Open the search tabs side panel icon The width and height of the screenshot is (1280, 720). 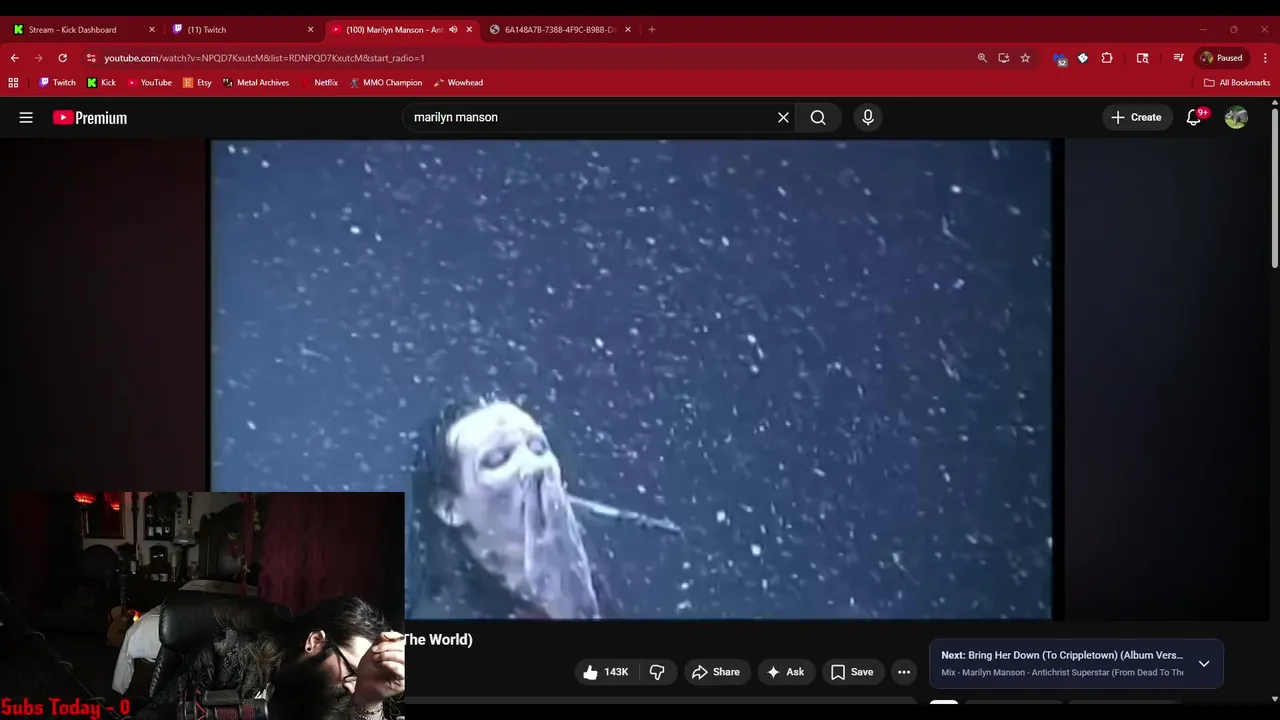coord(1143,58)
